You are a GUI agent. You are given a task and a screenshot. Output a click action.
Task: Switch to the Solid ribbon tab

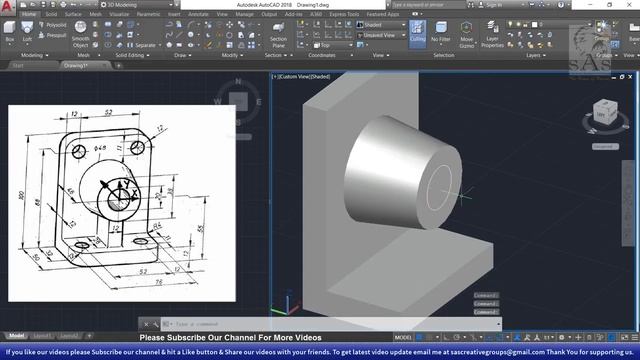[51, 14]
